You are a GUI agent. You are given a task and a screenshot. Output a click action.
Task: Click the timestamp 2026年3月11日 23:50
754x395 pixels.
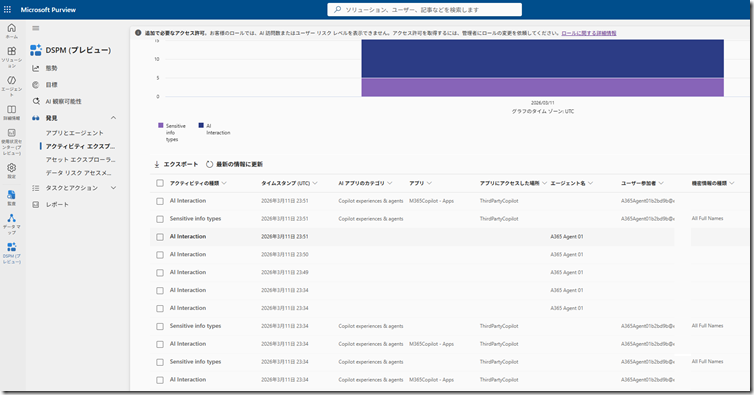point(285,255)
